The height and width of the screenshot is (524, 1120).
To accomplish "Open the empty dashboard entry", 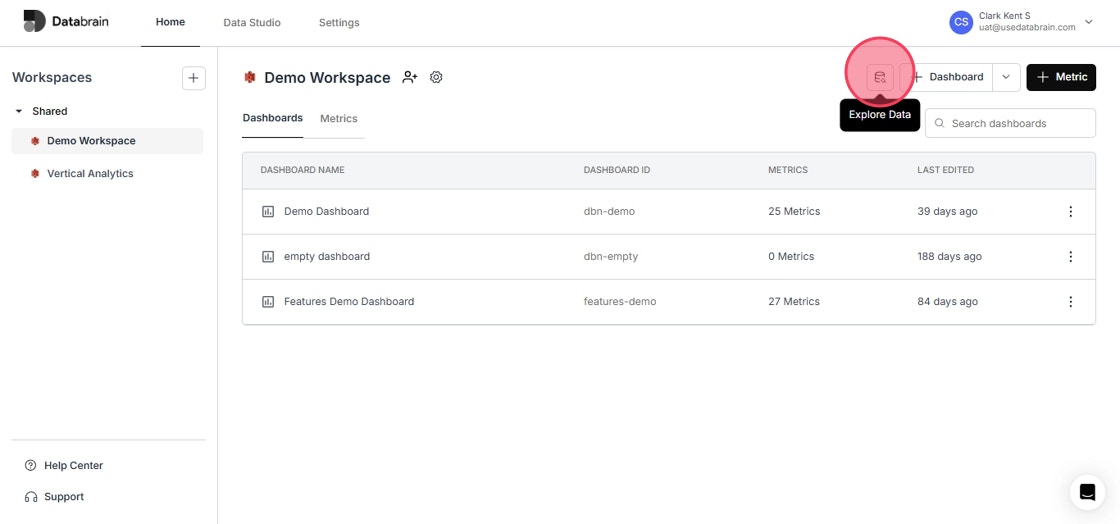I will (327, 256).
